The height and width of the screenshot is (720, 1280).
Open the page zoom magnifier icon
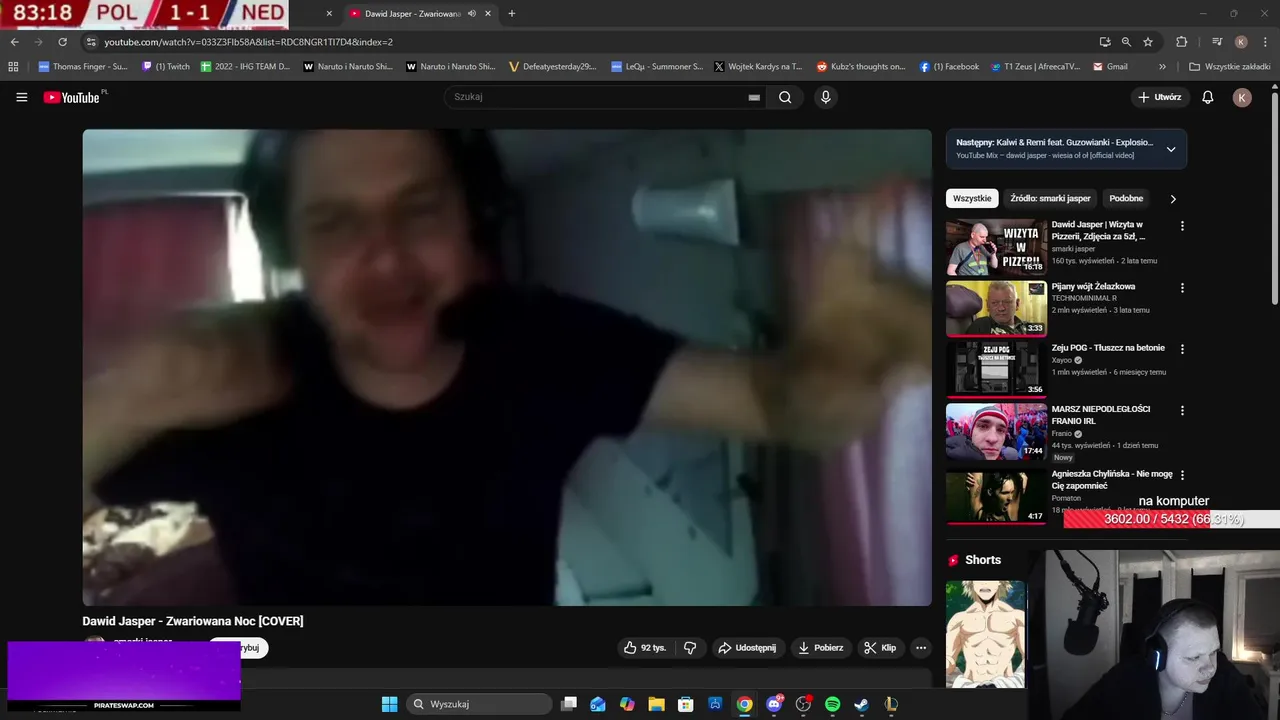1126,42
